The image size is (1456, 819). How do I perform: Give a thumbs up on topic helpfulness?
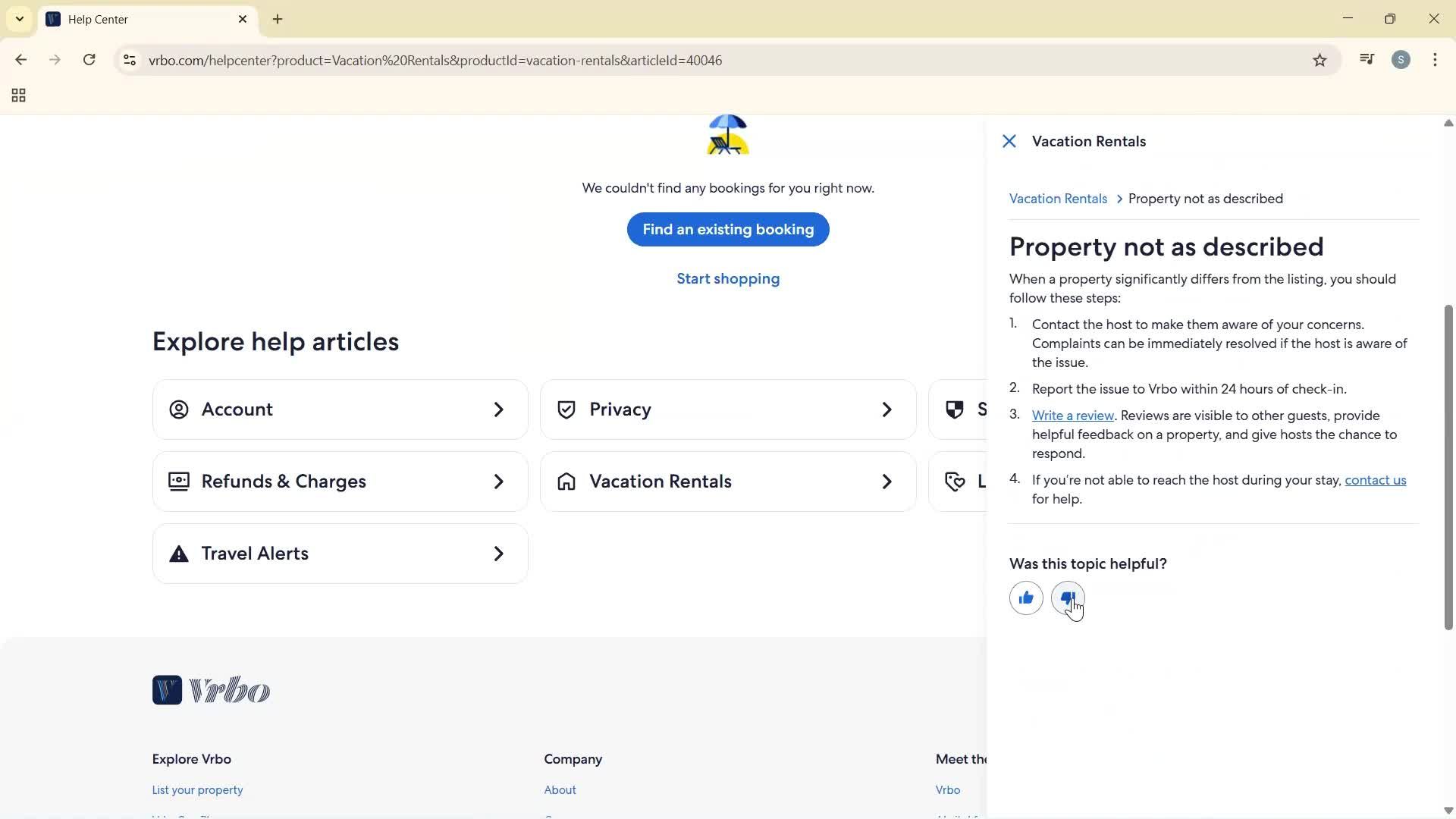(1025, 598)
